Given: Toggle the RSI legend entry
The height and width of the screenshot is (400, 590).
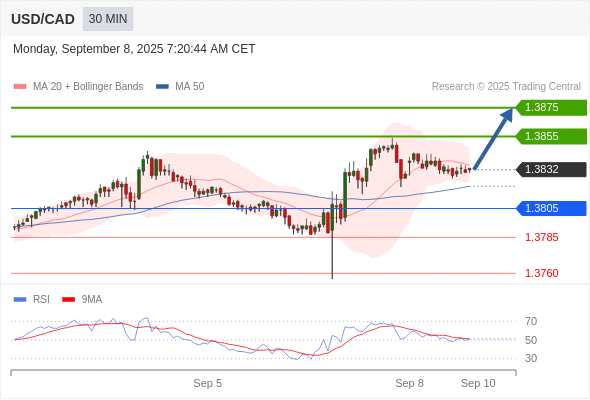Looking at the screenshot, I should tap(32, 300).
